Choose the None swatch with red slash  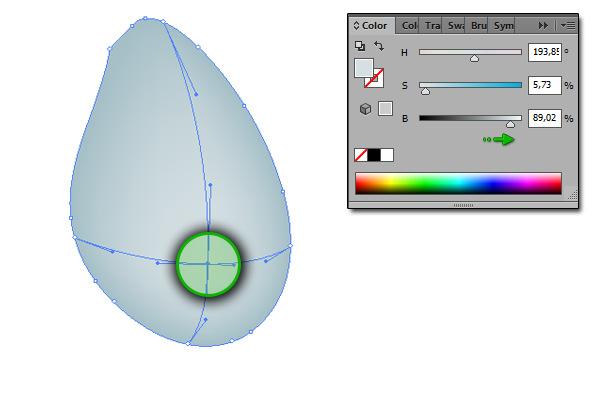click(x=361, y=155)
